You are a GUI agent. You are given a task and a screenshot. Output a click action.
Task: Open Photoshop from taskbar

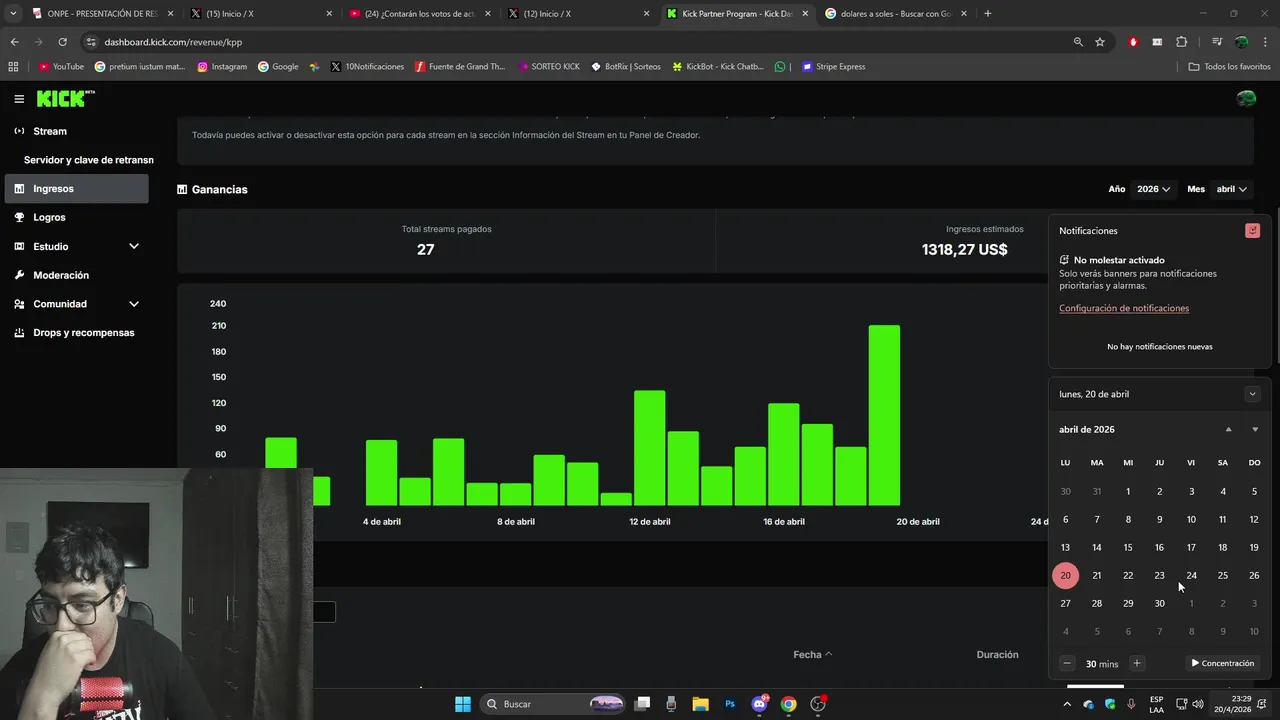[x=730, y=704]
